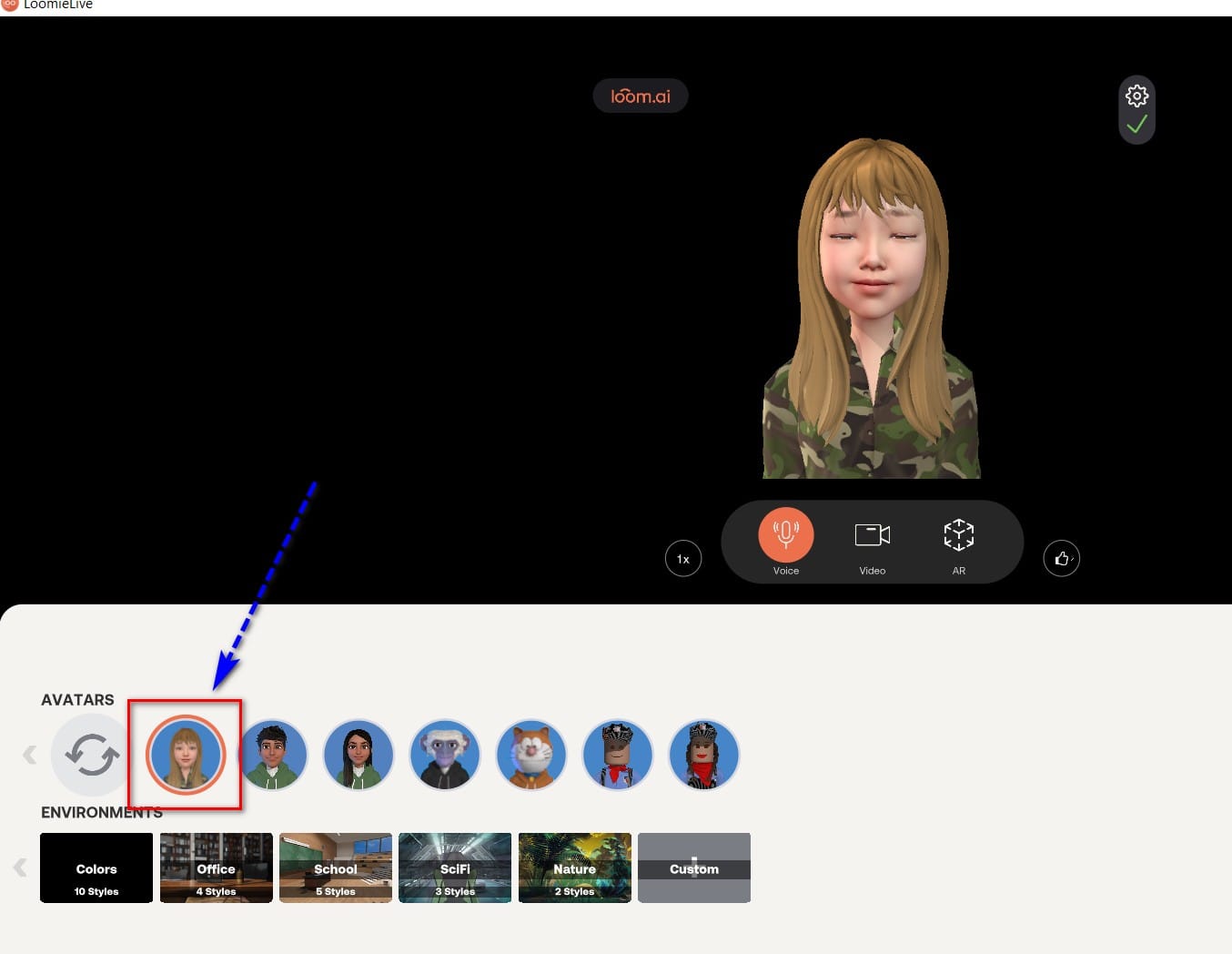Screen dimensions: 1232x954
Task: Click the loom.ai logo badge
Action: pos(641,96)
